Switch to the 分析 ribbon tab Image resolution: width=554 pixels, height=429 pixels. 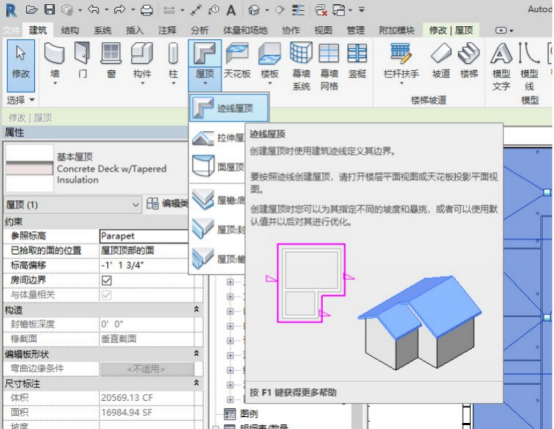coord(200,30)
